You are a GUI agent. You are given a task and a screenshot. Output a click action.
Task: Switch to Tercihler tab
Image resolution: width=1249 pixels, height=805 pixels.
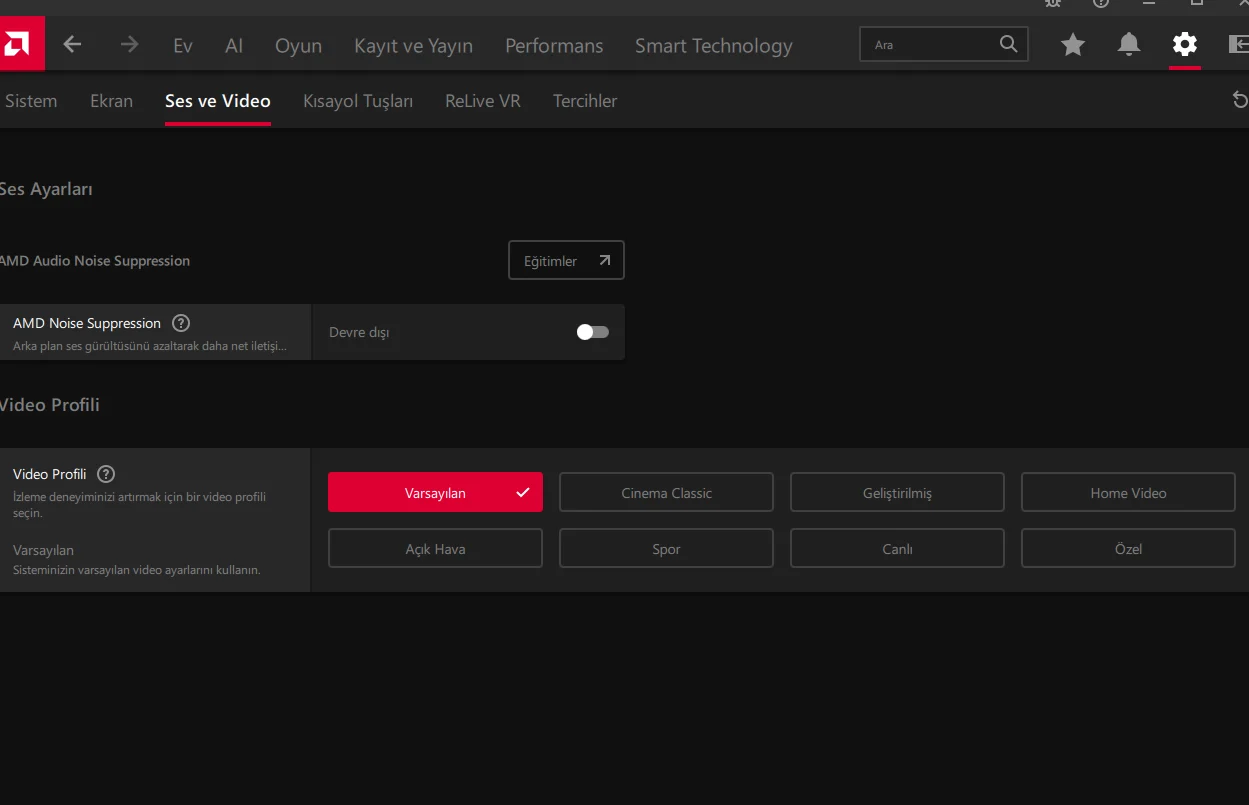585,101
